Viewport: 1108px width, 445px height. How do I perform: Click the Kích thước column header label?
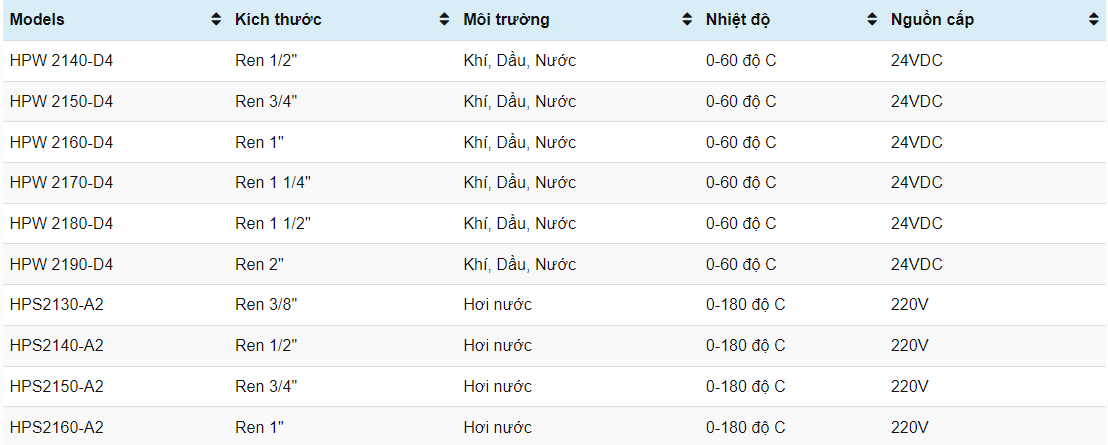[278, 20]
